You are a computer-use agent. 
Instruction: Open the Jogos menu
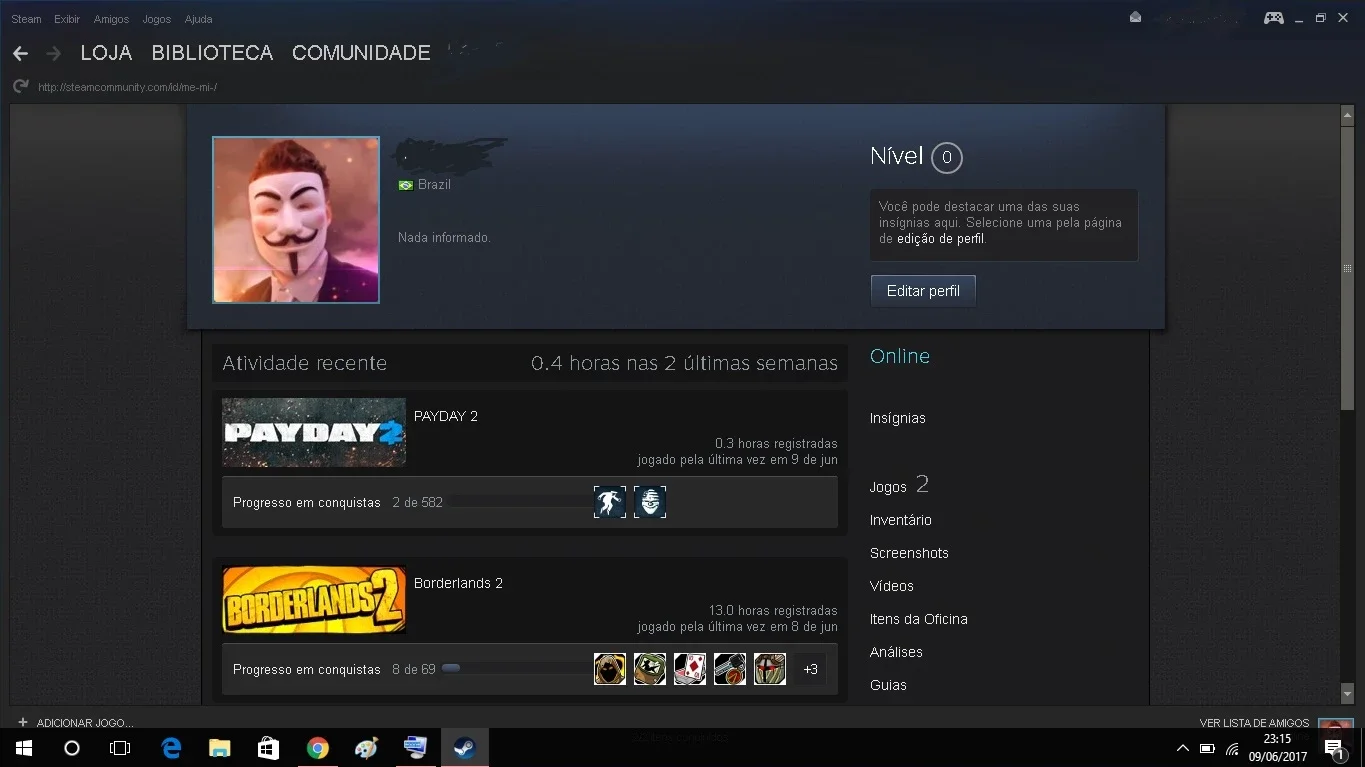click(x=157, y=19)
